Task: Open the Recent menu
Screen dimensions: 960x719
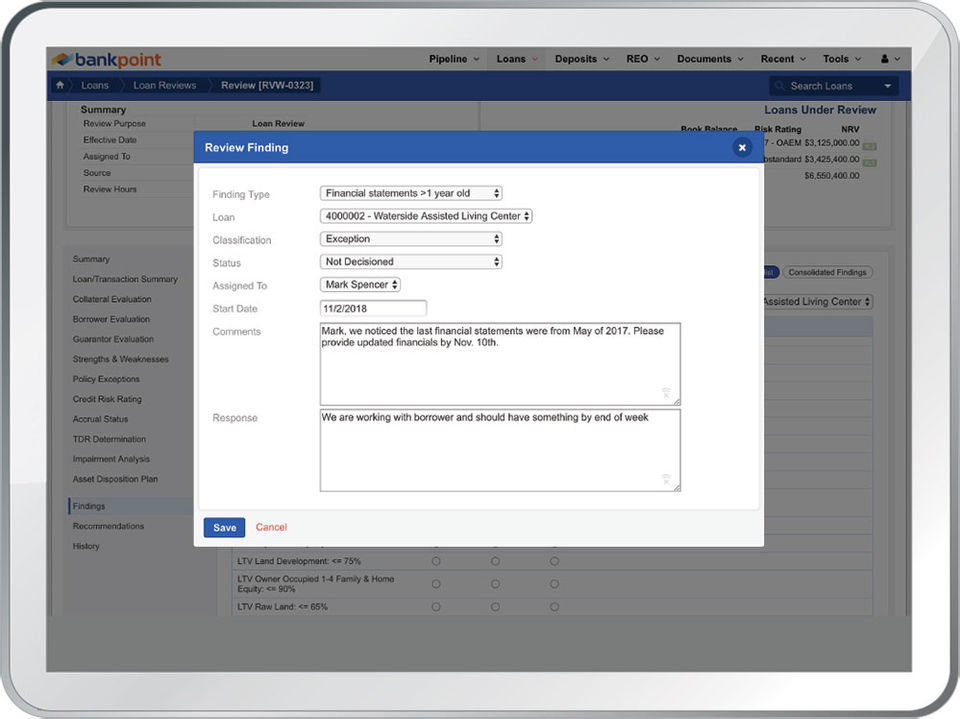Action: [x=783, y=59]
